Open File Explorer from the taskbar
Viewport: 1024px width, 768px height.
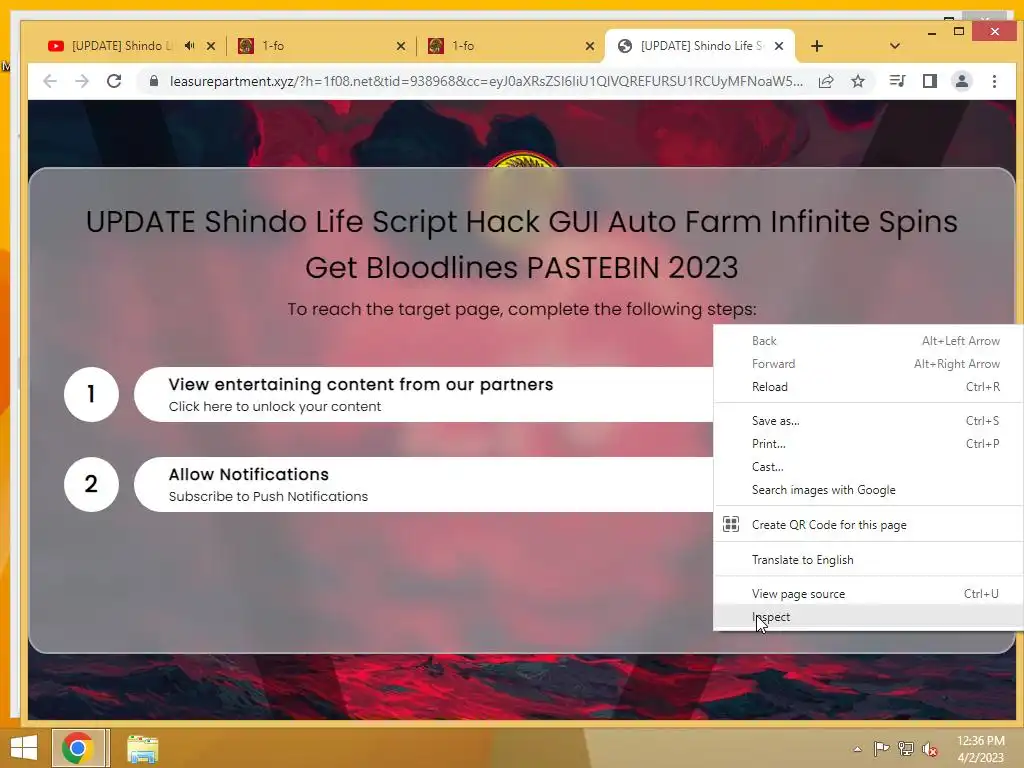coord(142,749)
